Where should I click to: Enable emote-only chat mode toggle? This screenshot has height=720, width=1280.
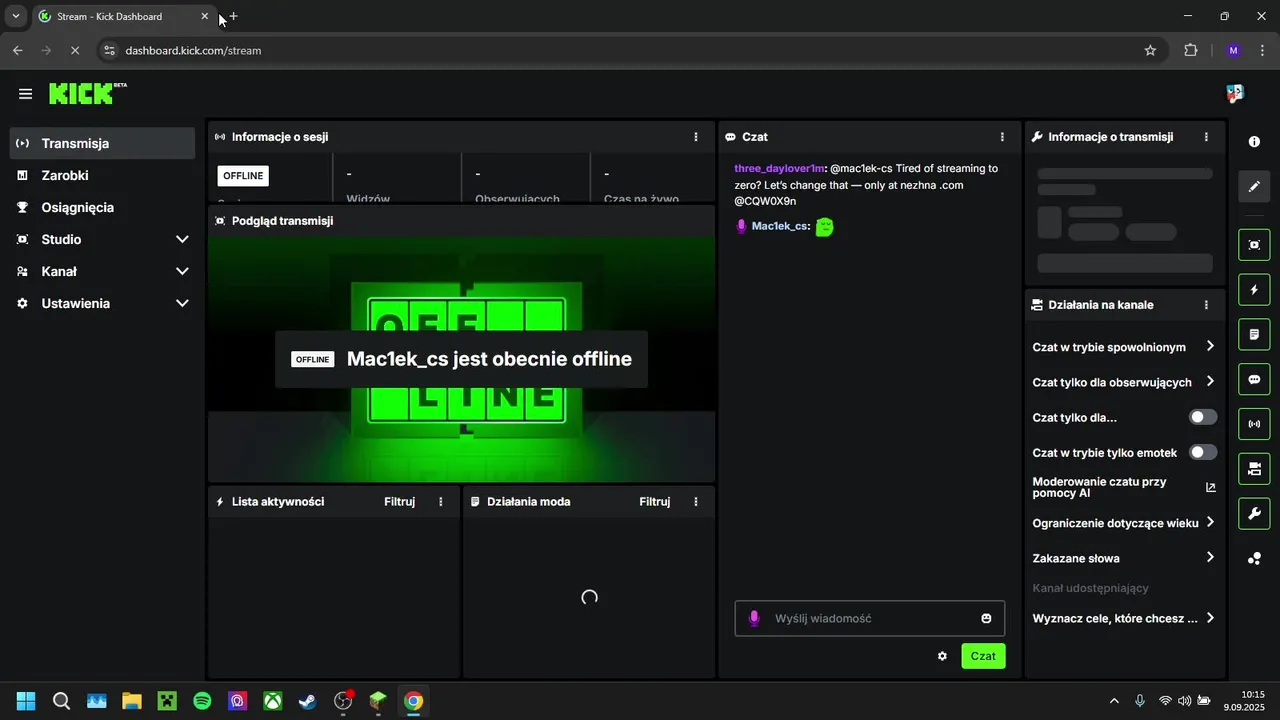pos(1203,452)
